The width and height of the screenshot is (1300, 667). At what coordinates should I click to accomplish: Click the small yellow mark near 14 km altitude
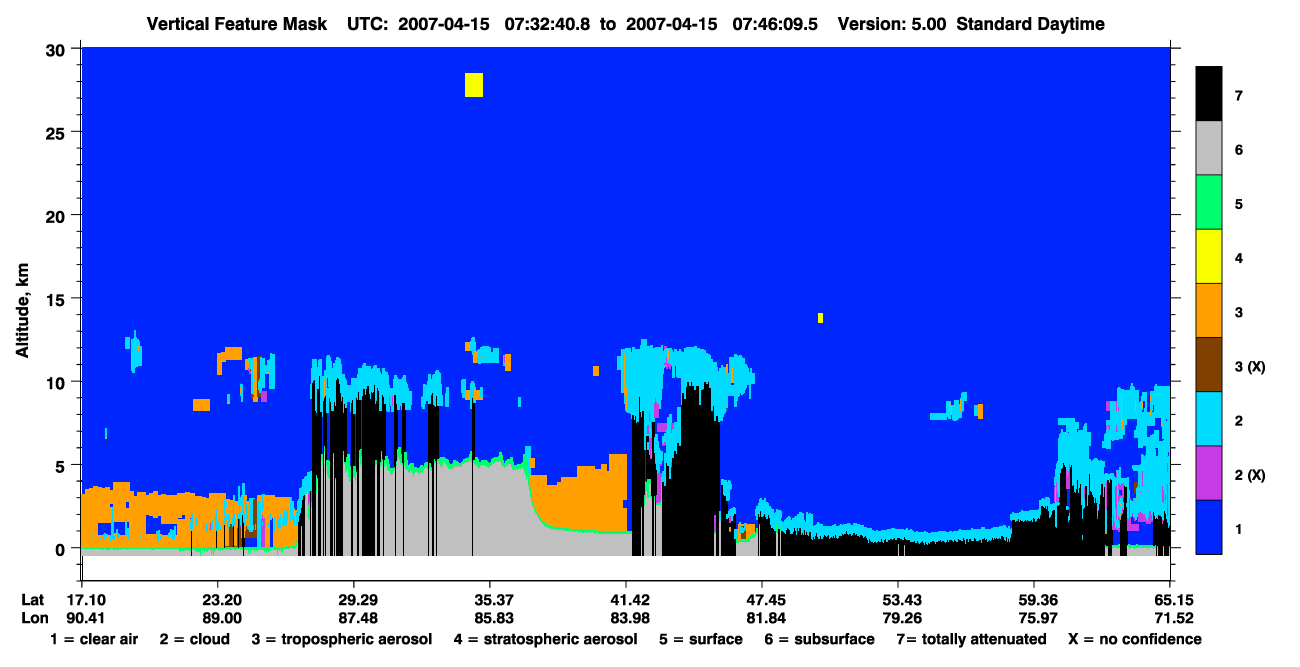(x=820, y=318)
